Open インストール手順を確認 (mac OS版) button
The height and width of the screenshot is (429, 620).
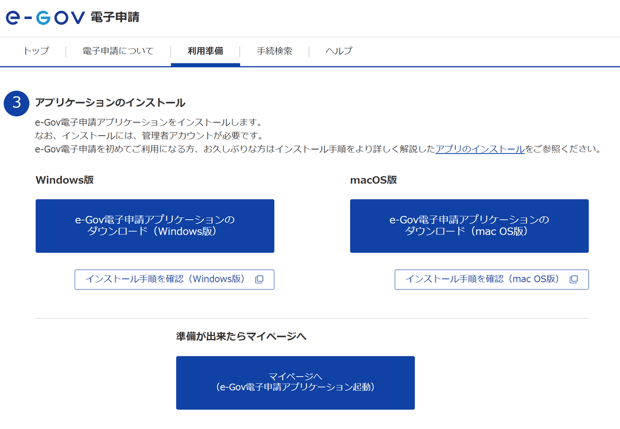coord(491,280)
